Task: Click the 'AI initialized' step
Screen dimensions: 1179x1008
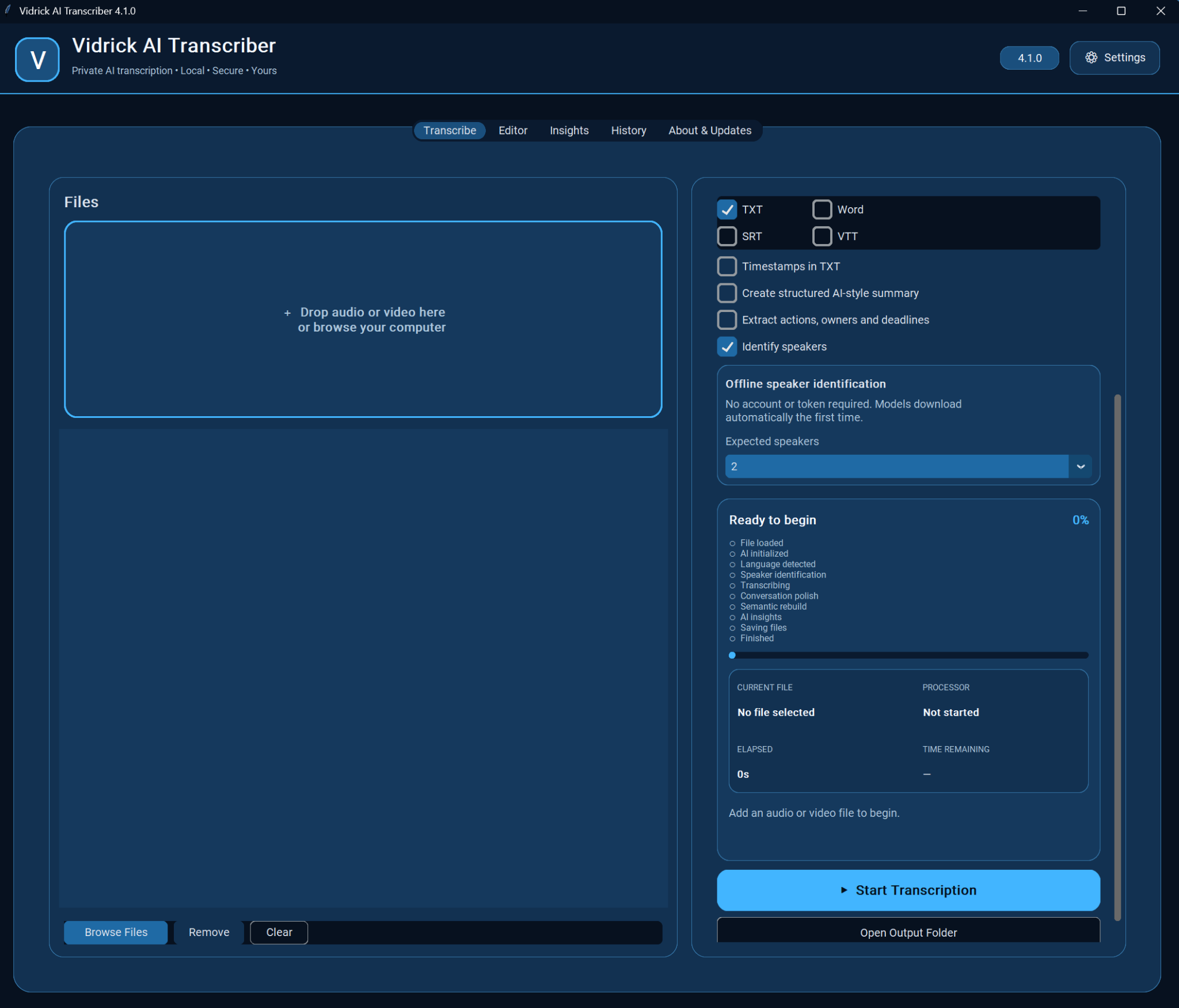Action: point(764,553)
